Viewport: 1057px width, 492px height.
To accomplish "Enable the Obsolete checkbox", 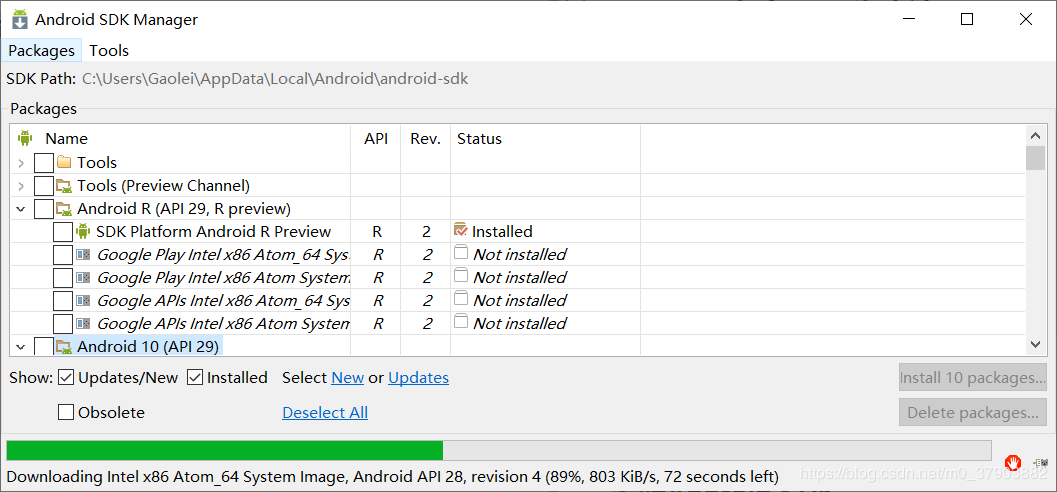I will [x=66, y=412].
